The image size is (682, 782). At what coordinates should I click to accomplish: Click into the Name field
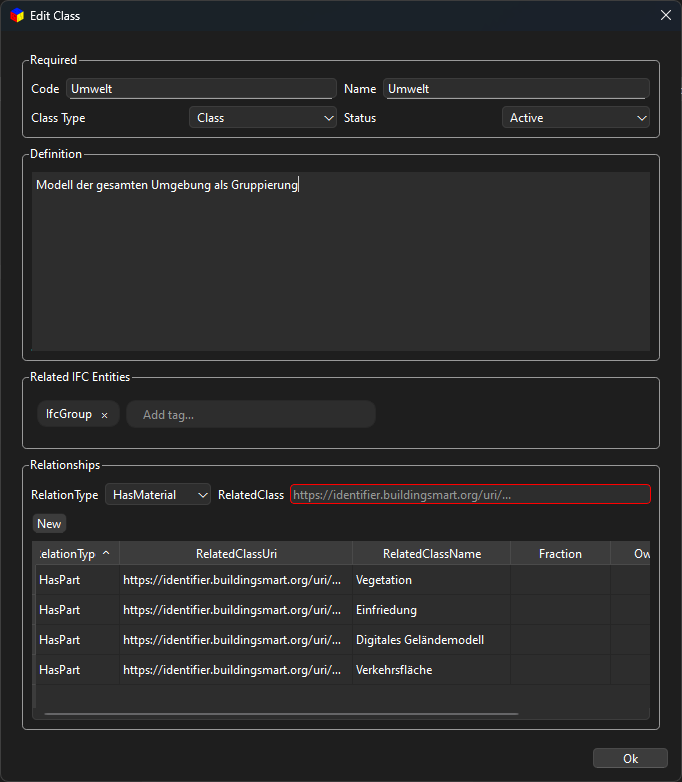click(x=516, y=89)
